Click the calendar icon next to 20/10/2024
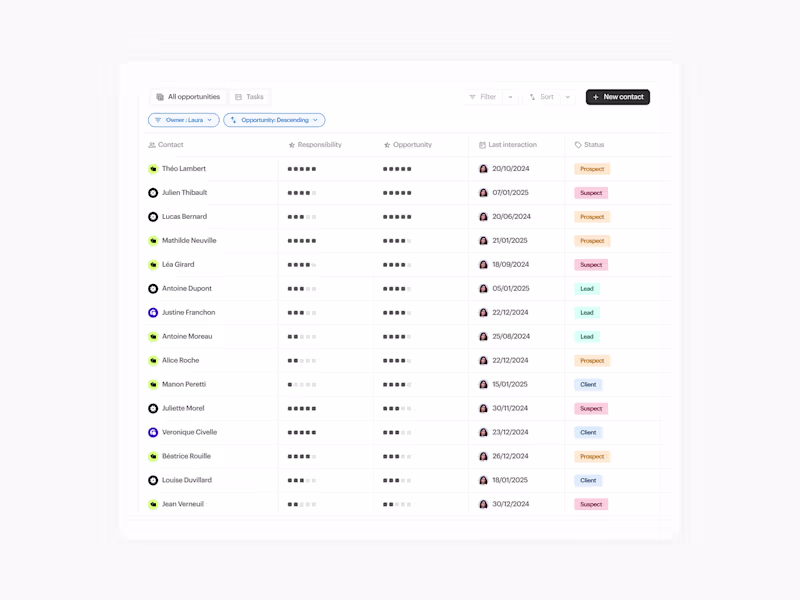Viewport: 800px width, 600px height. pyautogui.click(x=481, y=169)
